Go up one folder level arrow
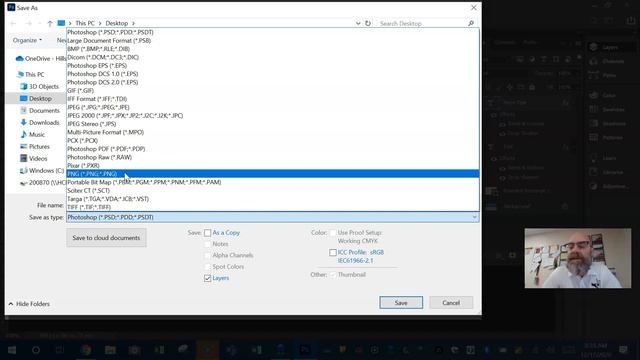Viewport: 640px width, 360px height. tap(50, 23)
